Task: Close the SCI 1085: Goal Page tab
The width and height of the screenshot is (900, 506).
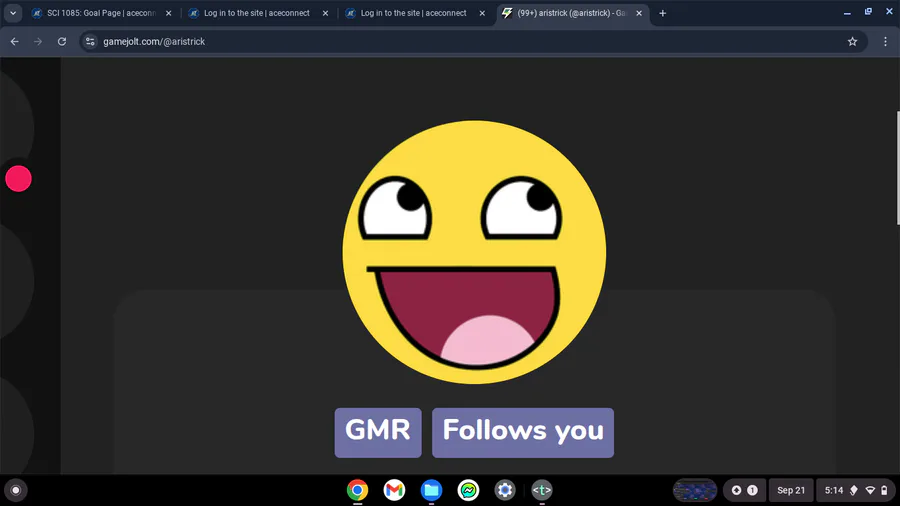Action: pyautogui.click(x=168, y=13)
